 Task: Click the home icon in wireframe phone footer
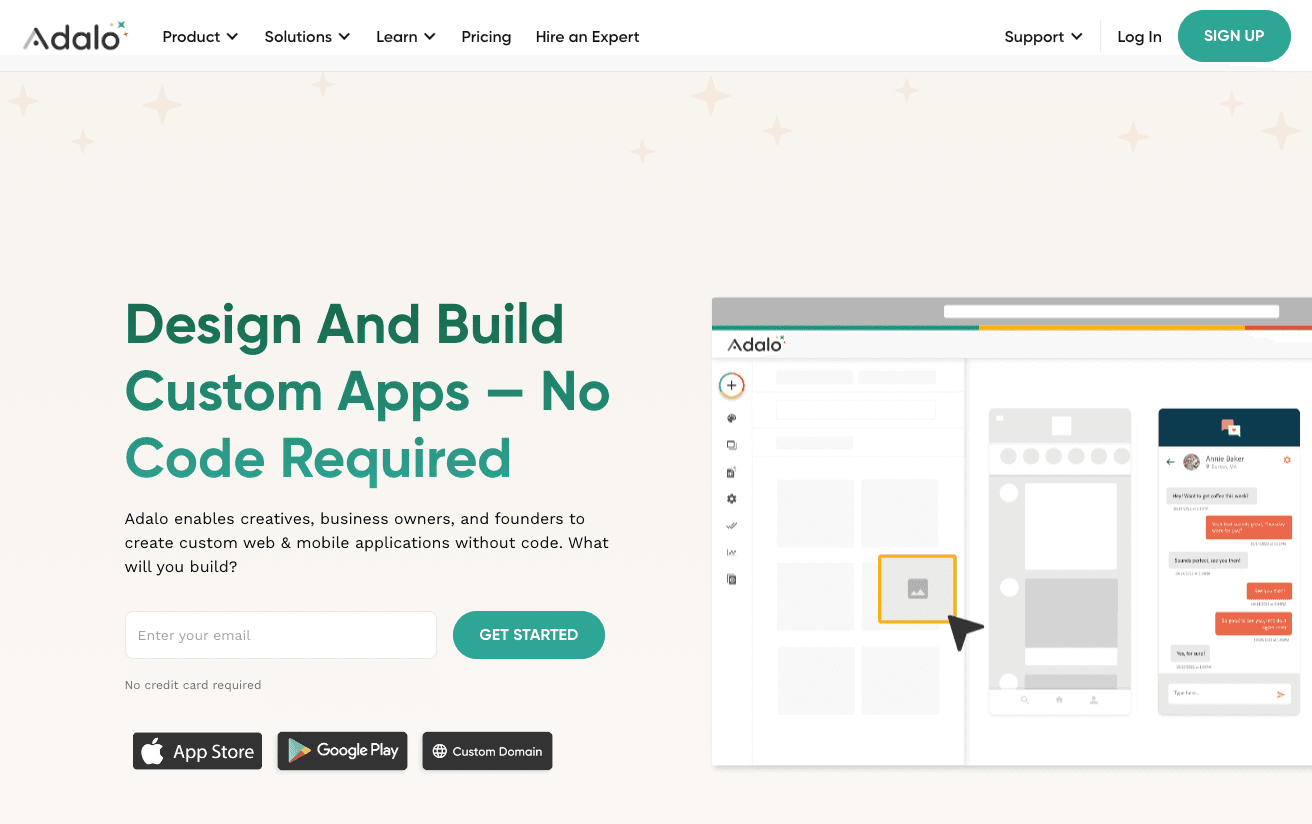1059,700
